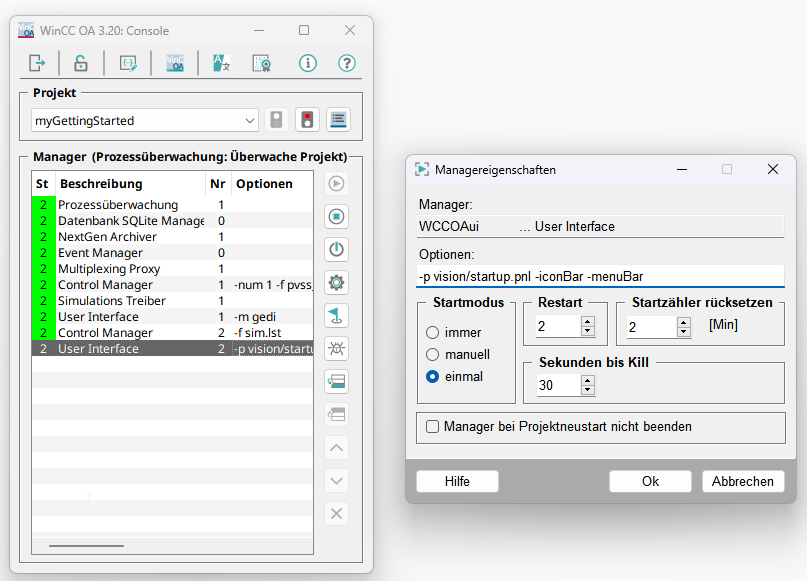Screen dimensions: 807x581
Task: Select the 'Event Manager' row
Action: [172, 253]
